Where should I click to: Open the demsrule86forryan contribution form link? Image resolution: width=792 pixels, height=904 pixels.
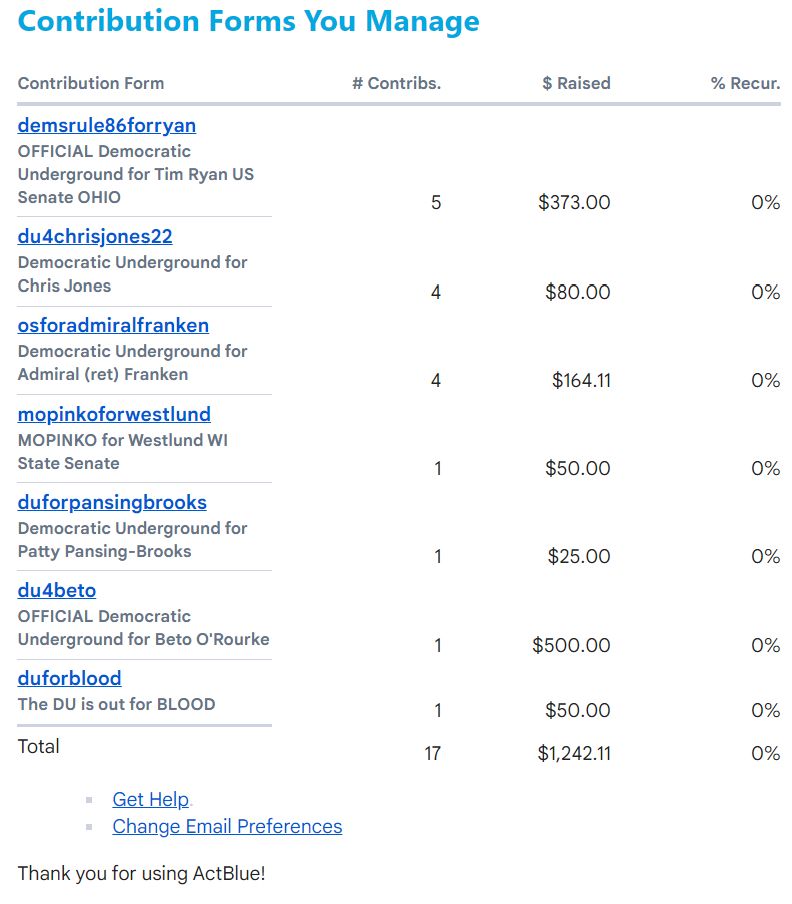click(106, 126)
